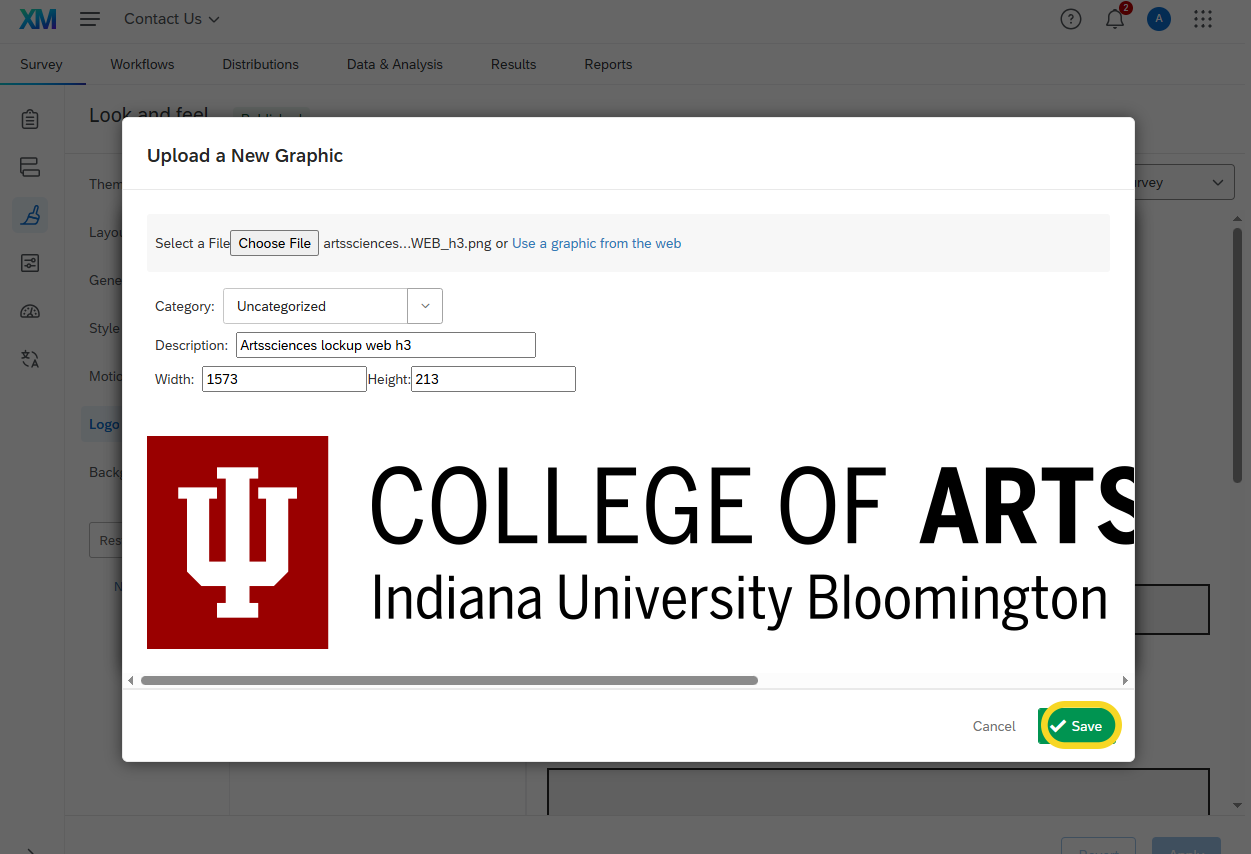1251x854 pixels.
Task: Click the translations icon in sidebar
Action: point(30,359)
